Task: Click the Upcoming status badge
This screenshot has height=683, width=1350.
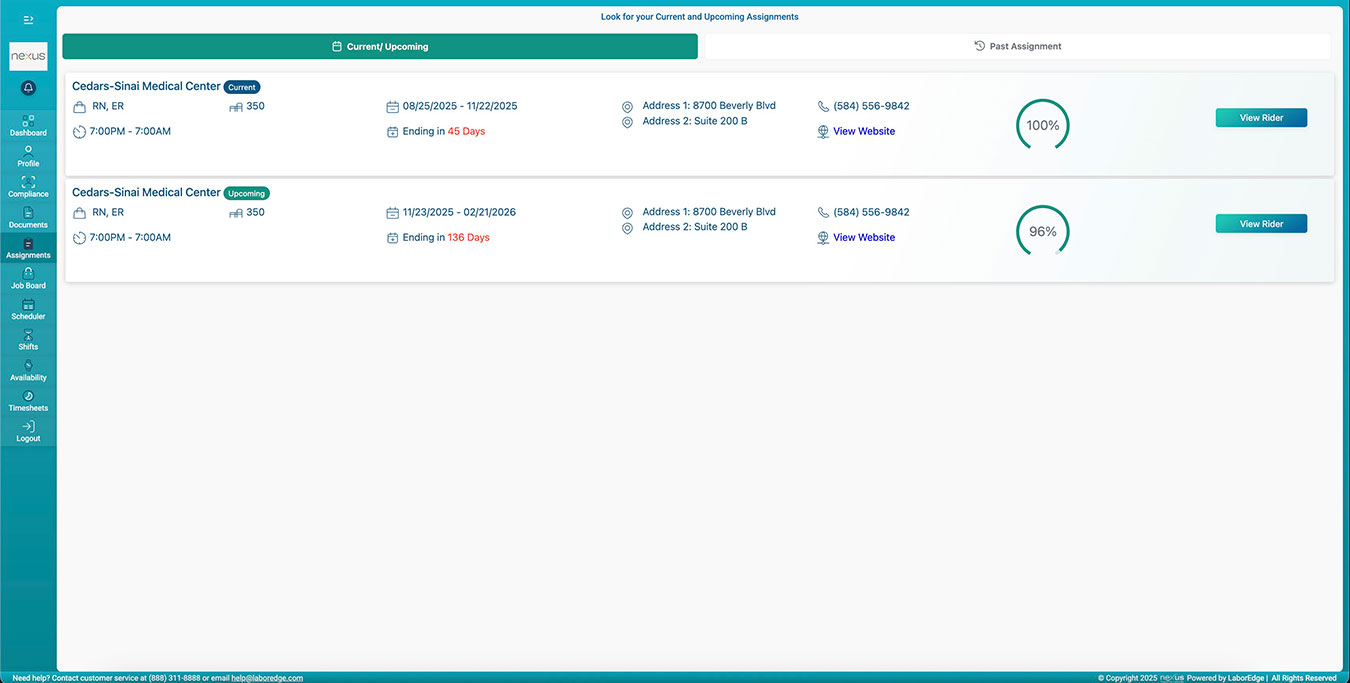Action: (x=246, y=192)
